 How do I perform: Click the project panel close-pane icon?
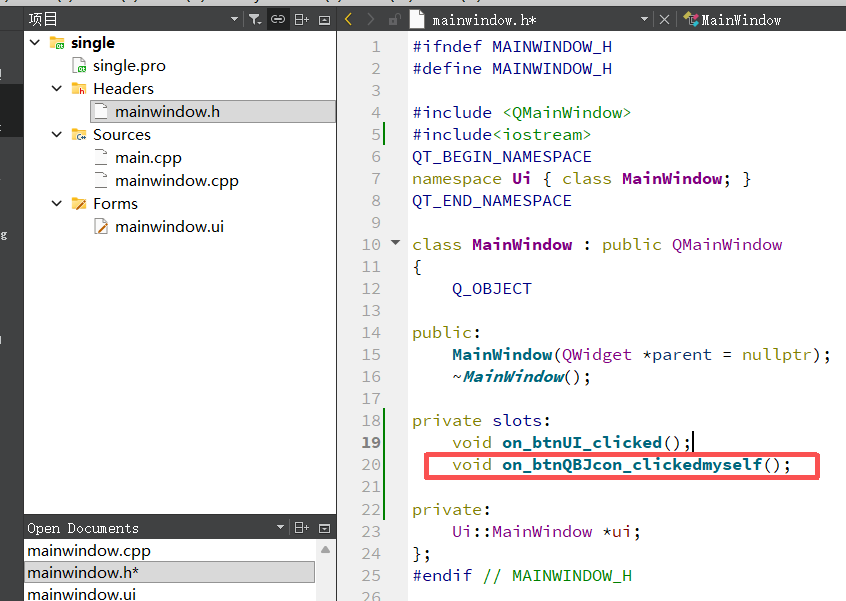point(324,20)
